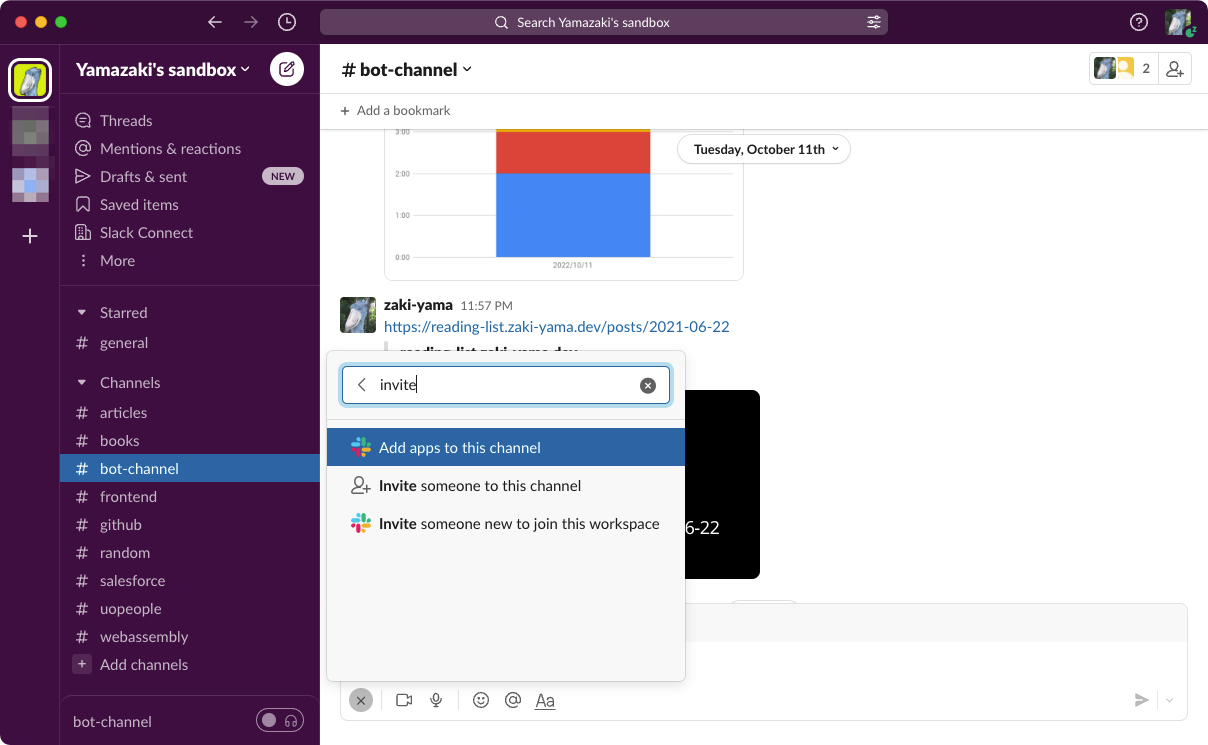Go forward in history using the arrow

click(x=251, y=22)
